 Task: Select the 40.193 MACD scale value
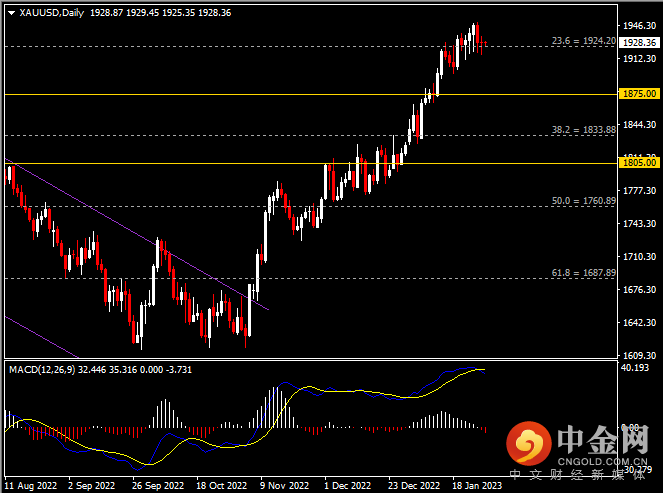(635, 368)
